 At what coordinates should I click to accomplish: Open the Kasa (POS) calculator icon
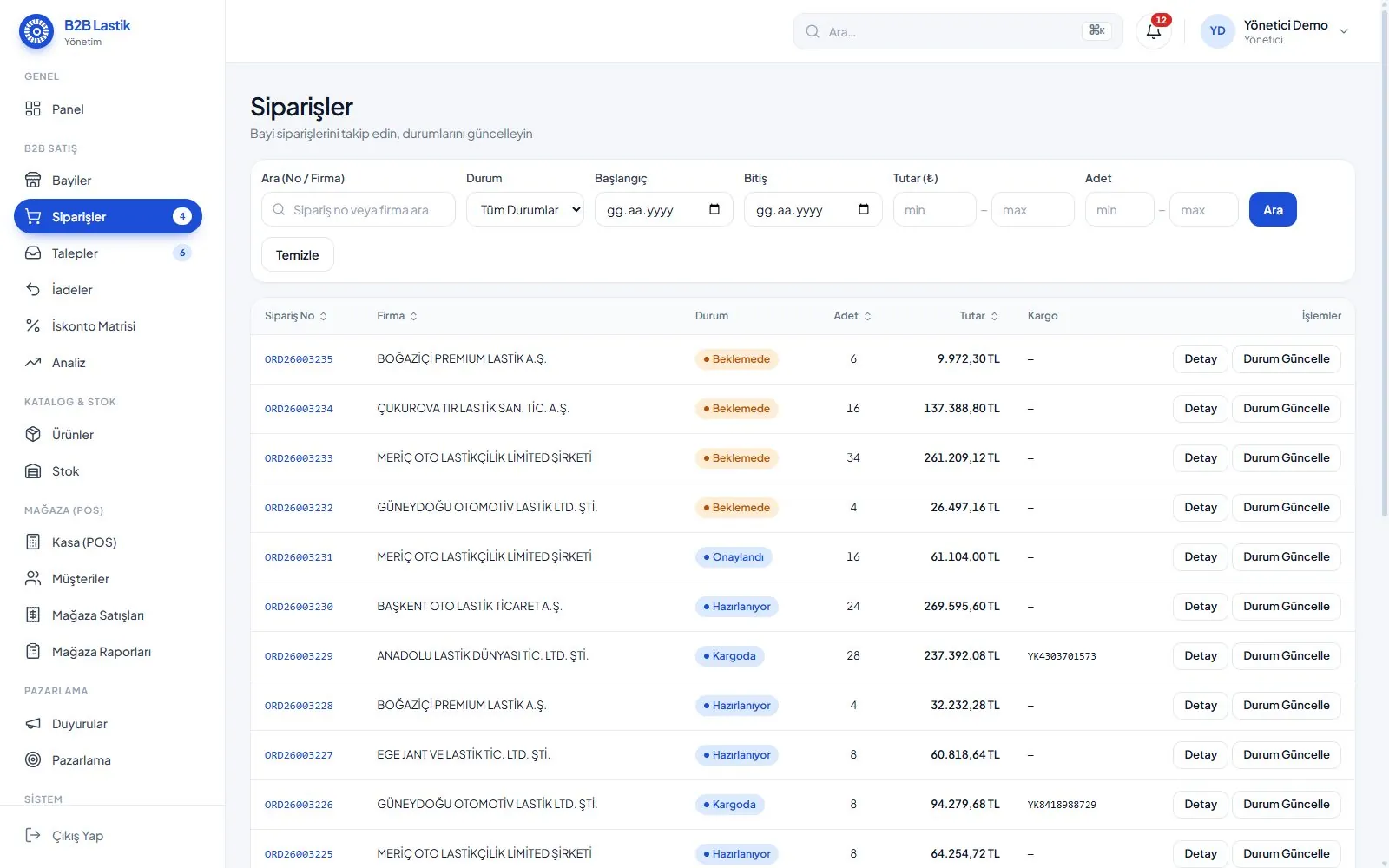pyautogui.click(x=33, y=542)
